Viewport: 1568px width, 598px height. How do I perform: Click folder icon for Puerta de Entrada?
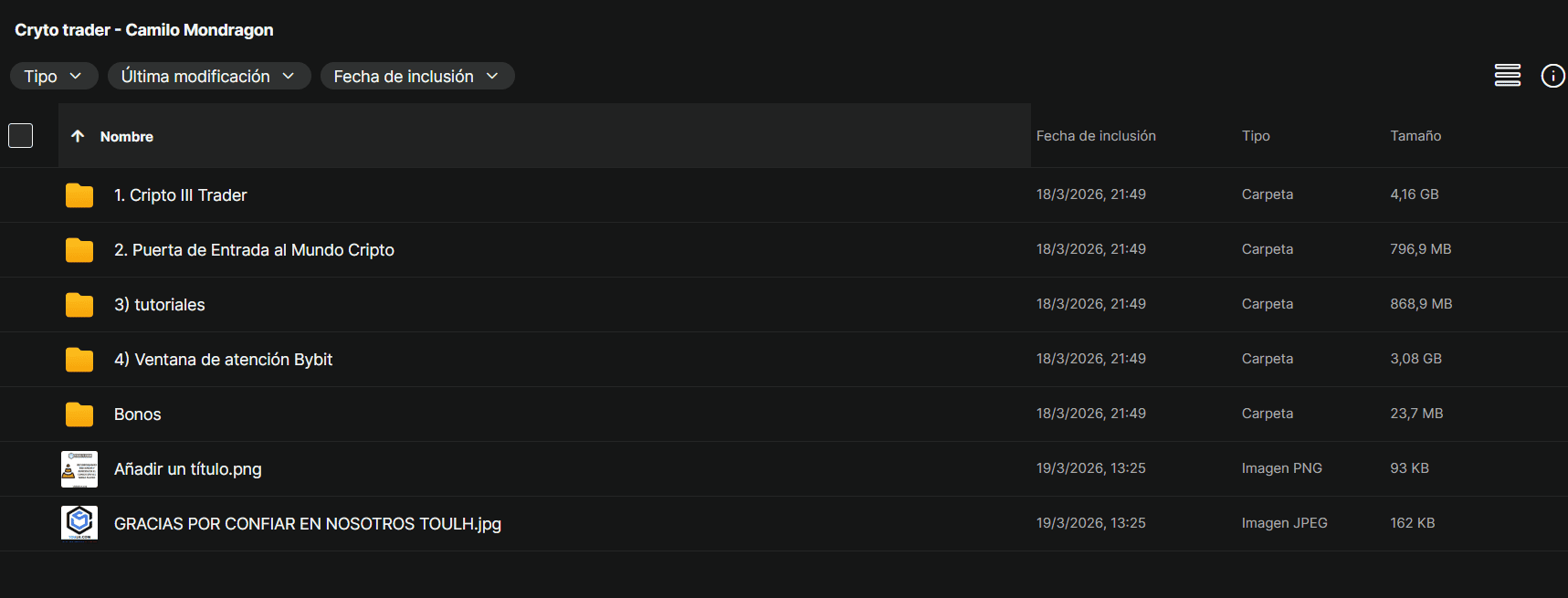[x=79, y=250]
